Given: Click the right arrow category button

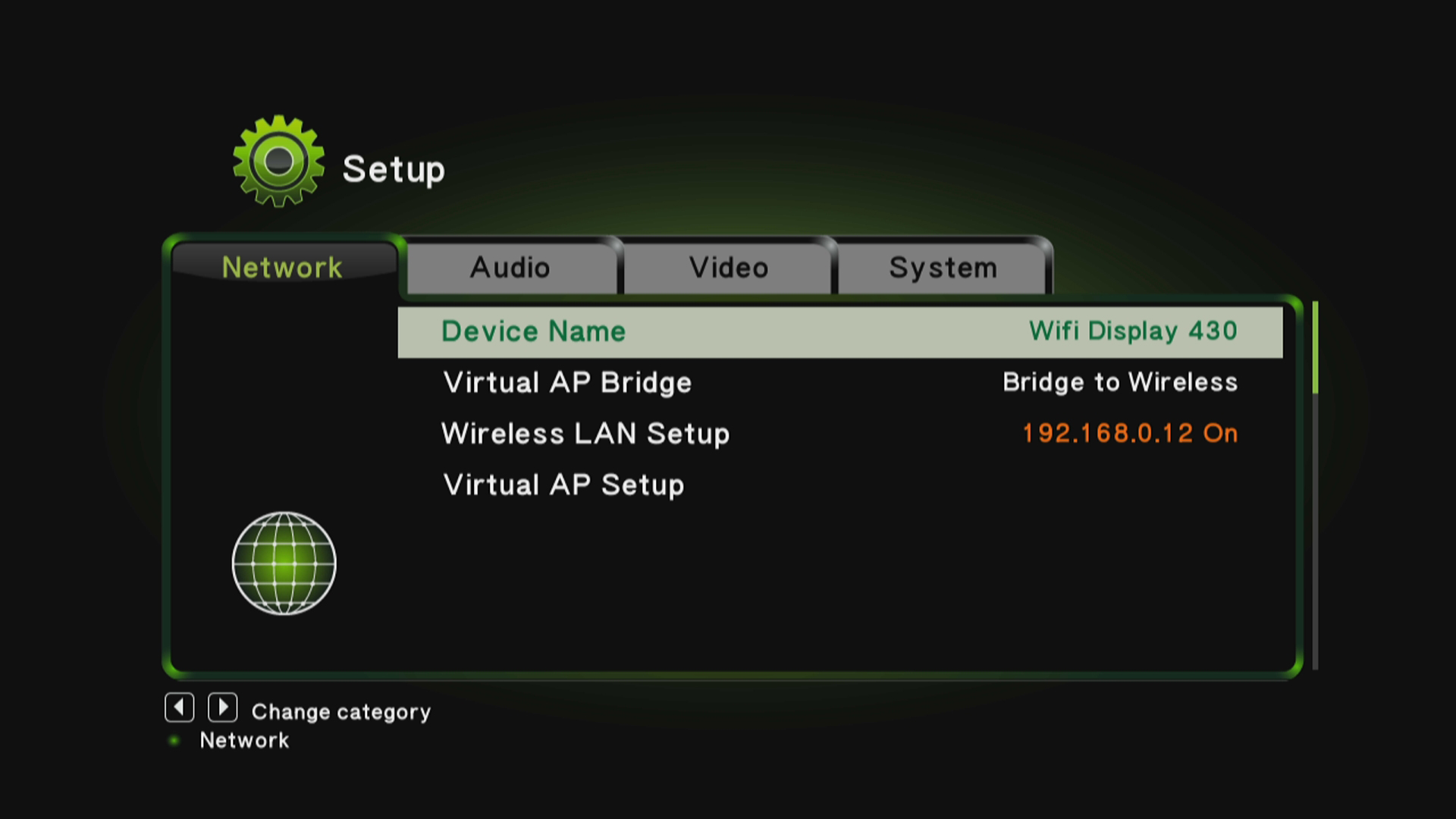Looking at the screenshot, I should point(223,708).
